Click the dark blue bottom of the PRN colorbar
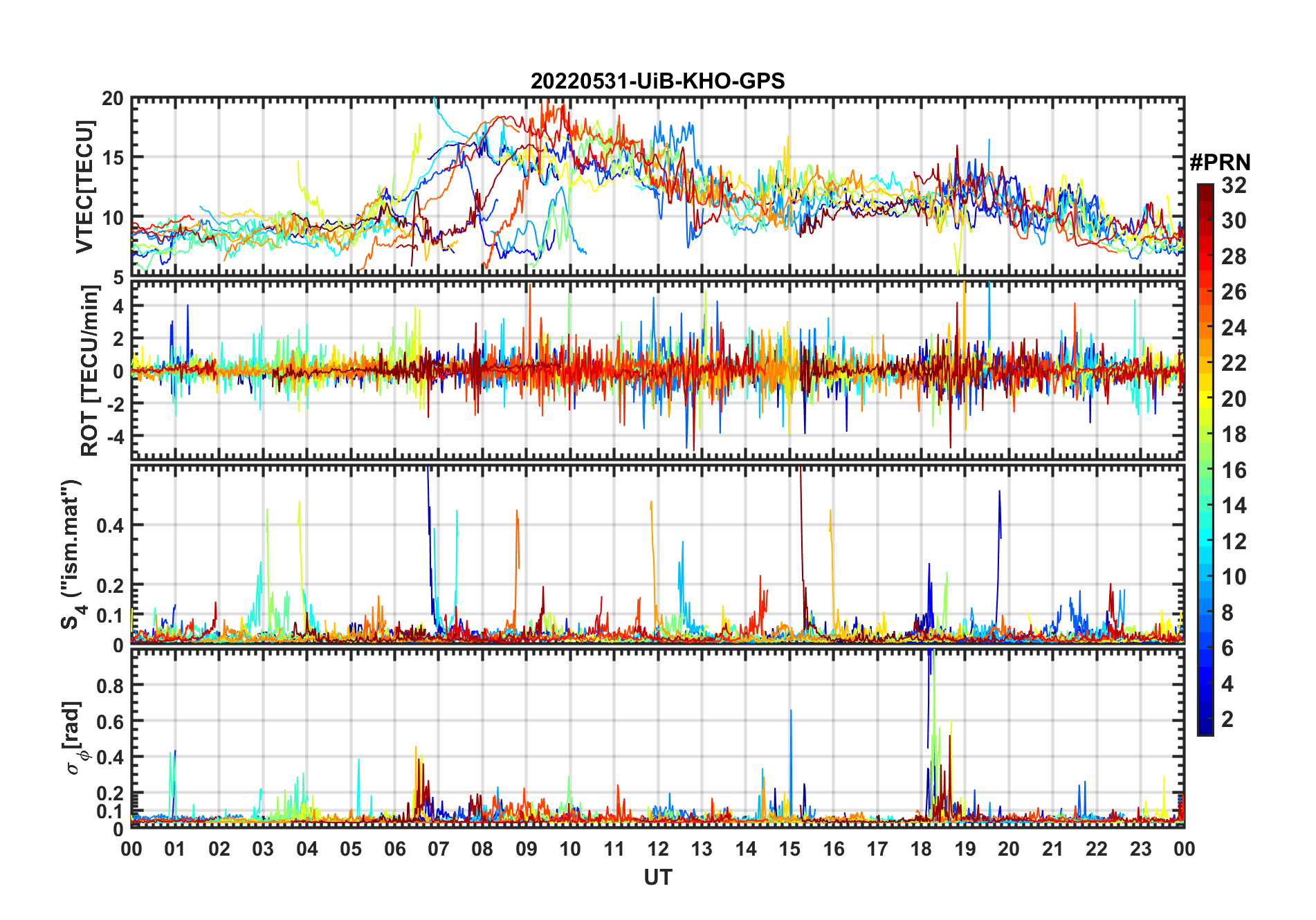Viewport: 1316px width, 920px height. coord(1205,730)
